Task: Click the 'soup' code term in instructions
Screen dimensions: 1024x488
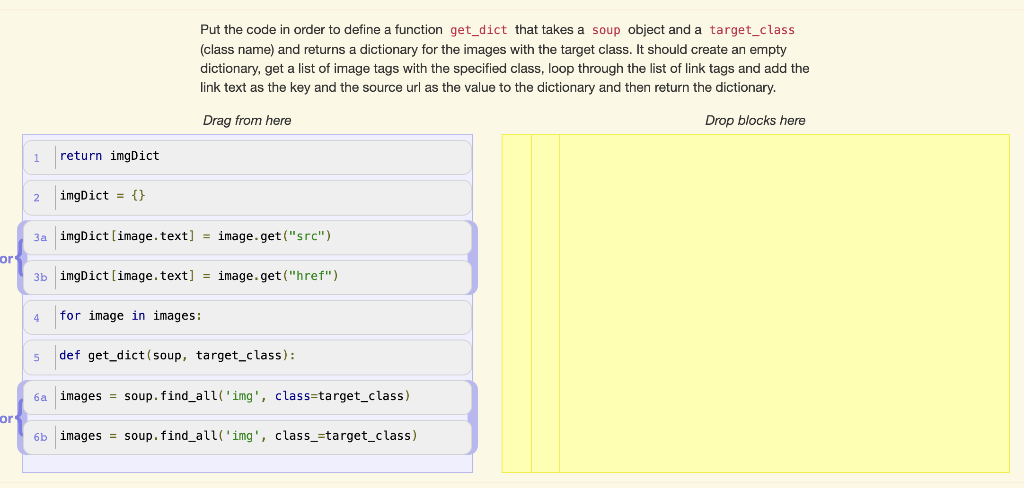Action: point(606,30)
